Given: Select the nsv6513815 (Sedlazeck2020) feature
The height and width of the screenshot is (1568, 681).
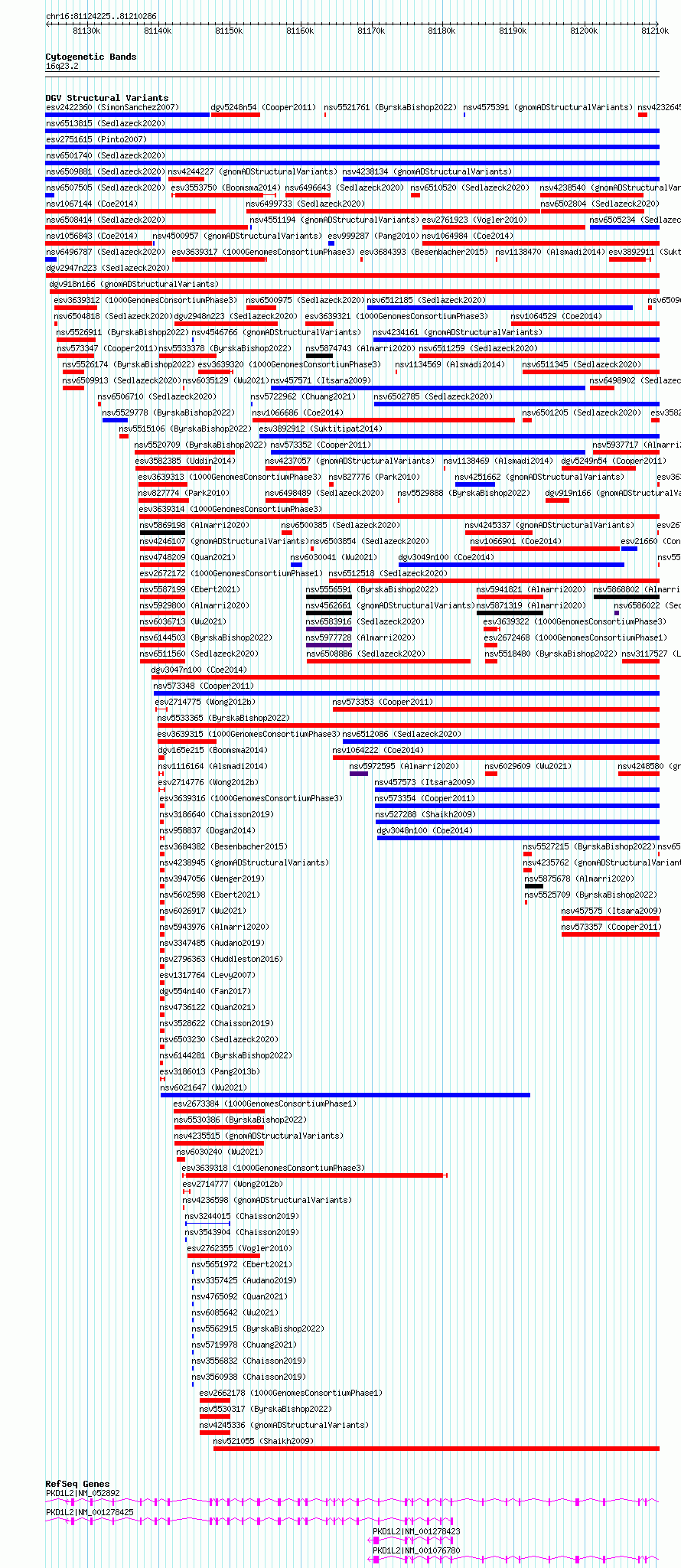Looking at the screenshot, I should (105, 123).
